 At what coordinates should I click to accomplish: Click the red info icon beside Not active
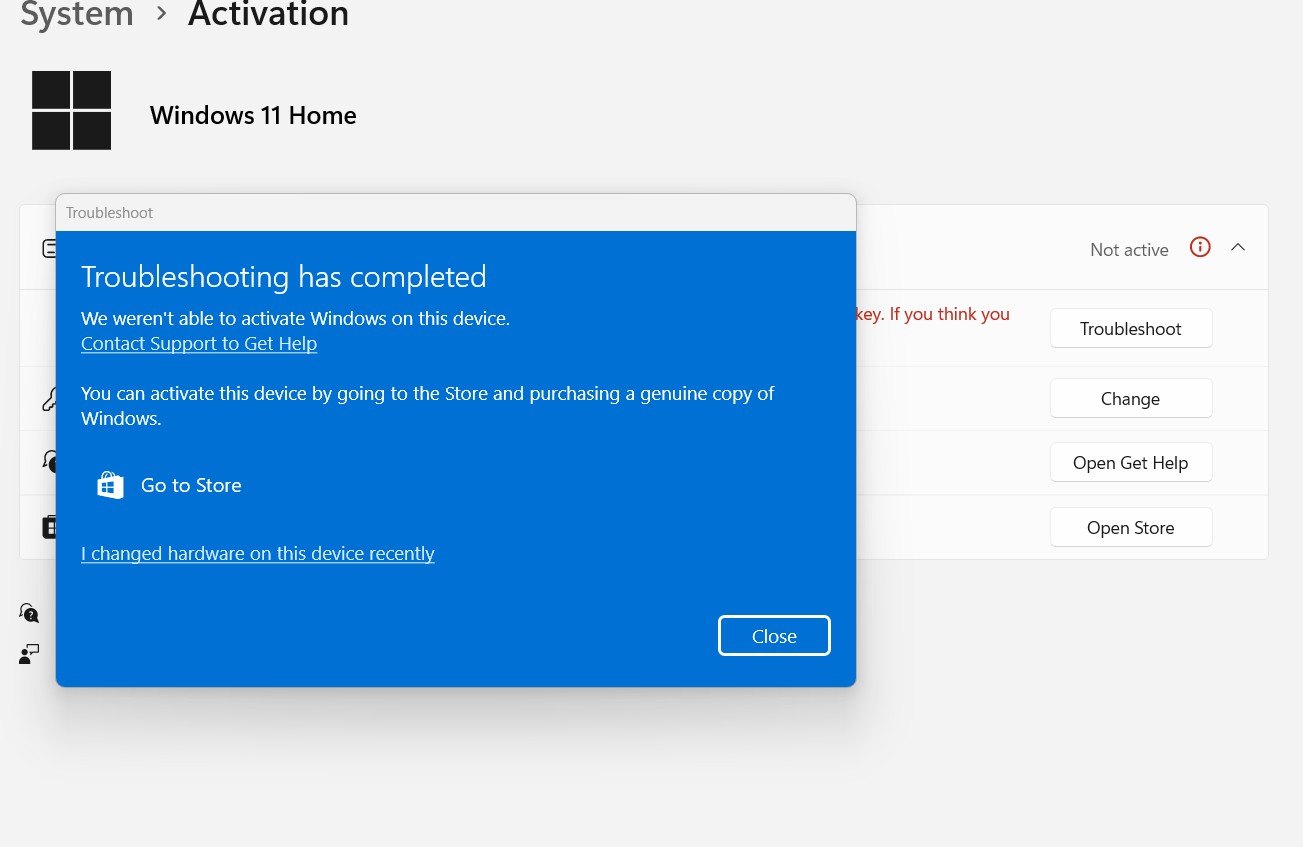pyautogui.click(x=1200, y=247)
